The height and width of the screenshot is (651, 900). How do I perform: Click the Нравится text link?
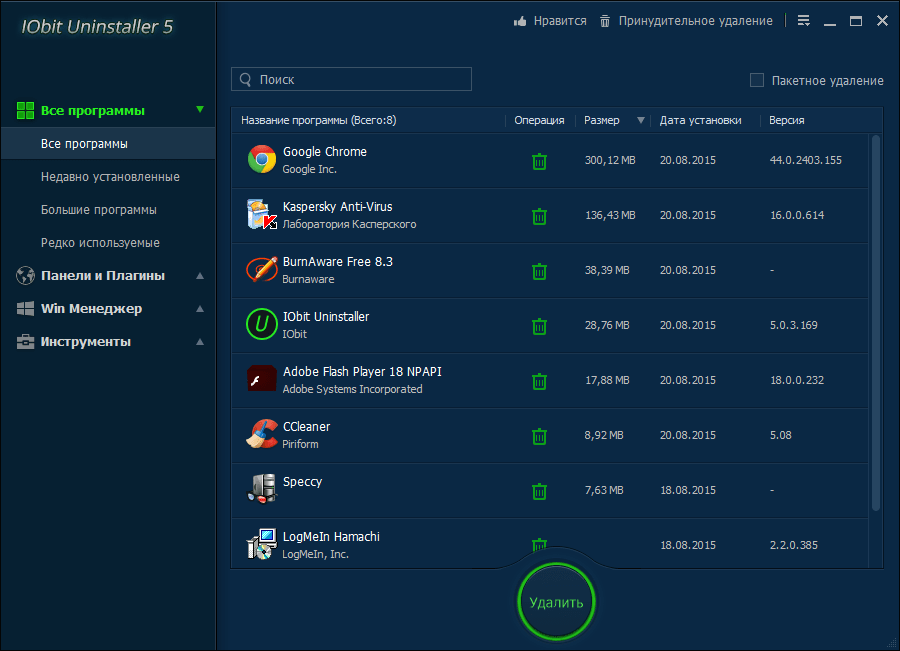560,21
